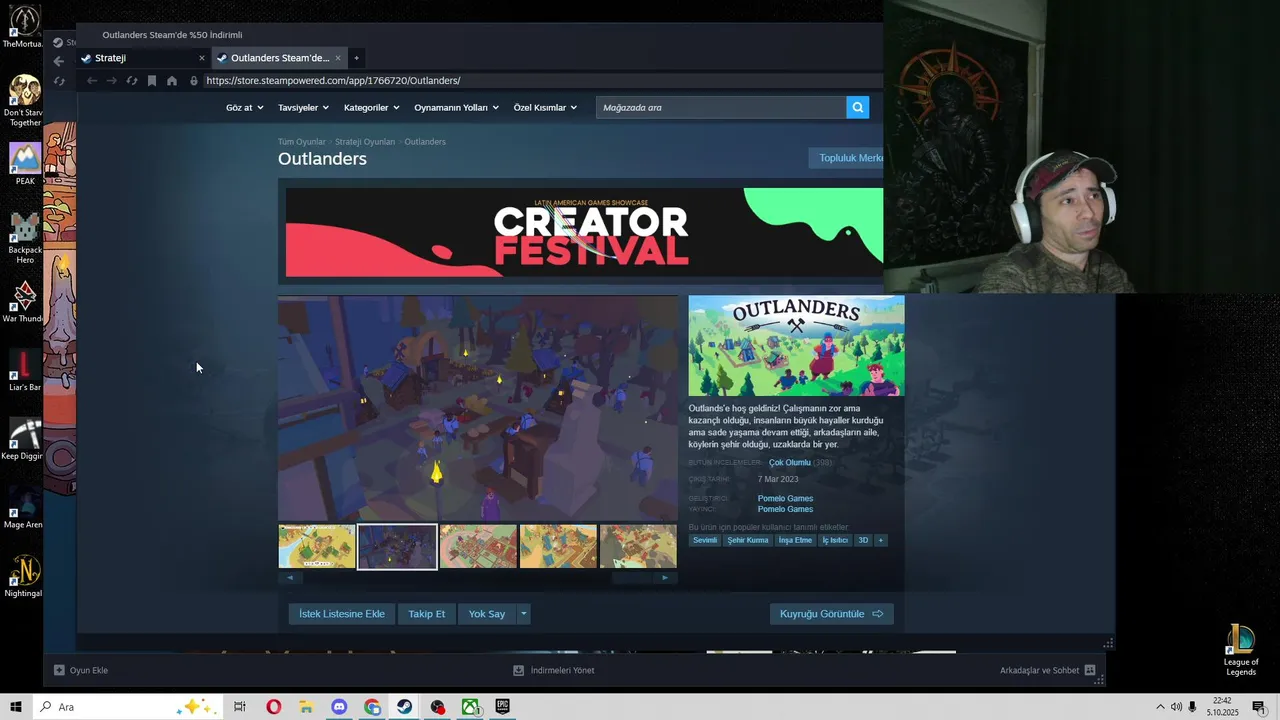Viewport: 1280px width, 720px height.
Task: Open Çok Olumlu reviews link
Action: (790, 463)
